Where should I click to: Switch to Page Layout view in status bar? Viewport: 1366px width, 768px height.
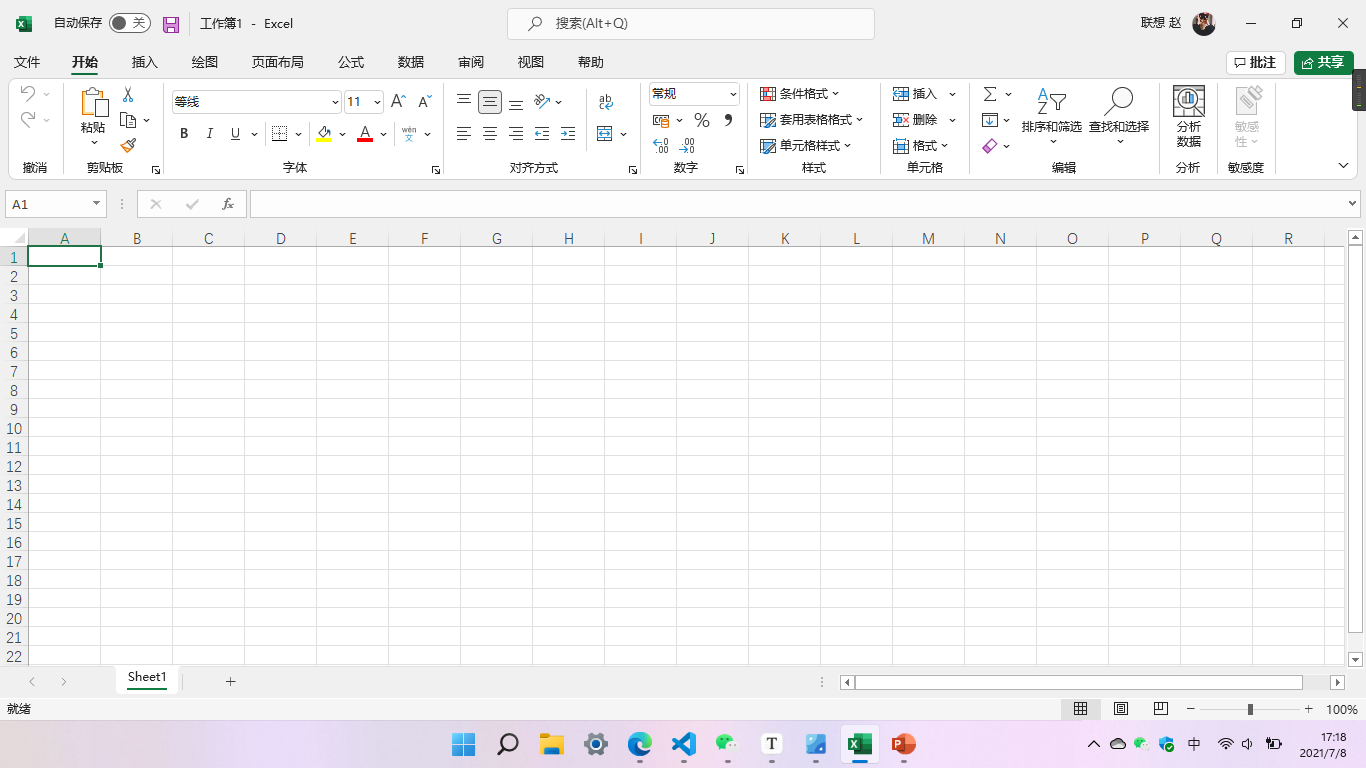(1121, 709)
